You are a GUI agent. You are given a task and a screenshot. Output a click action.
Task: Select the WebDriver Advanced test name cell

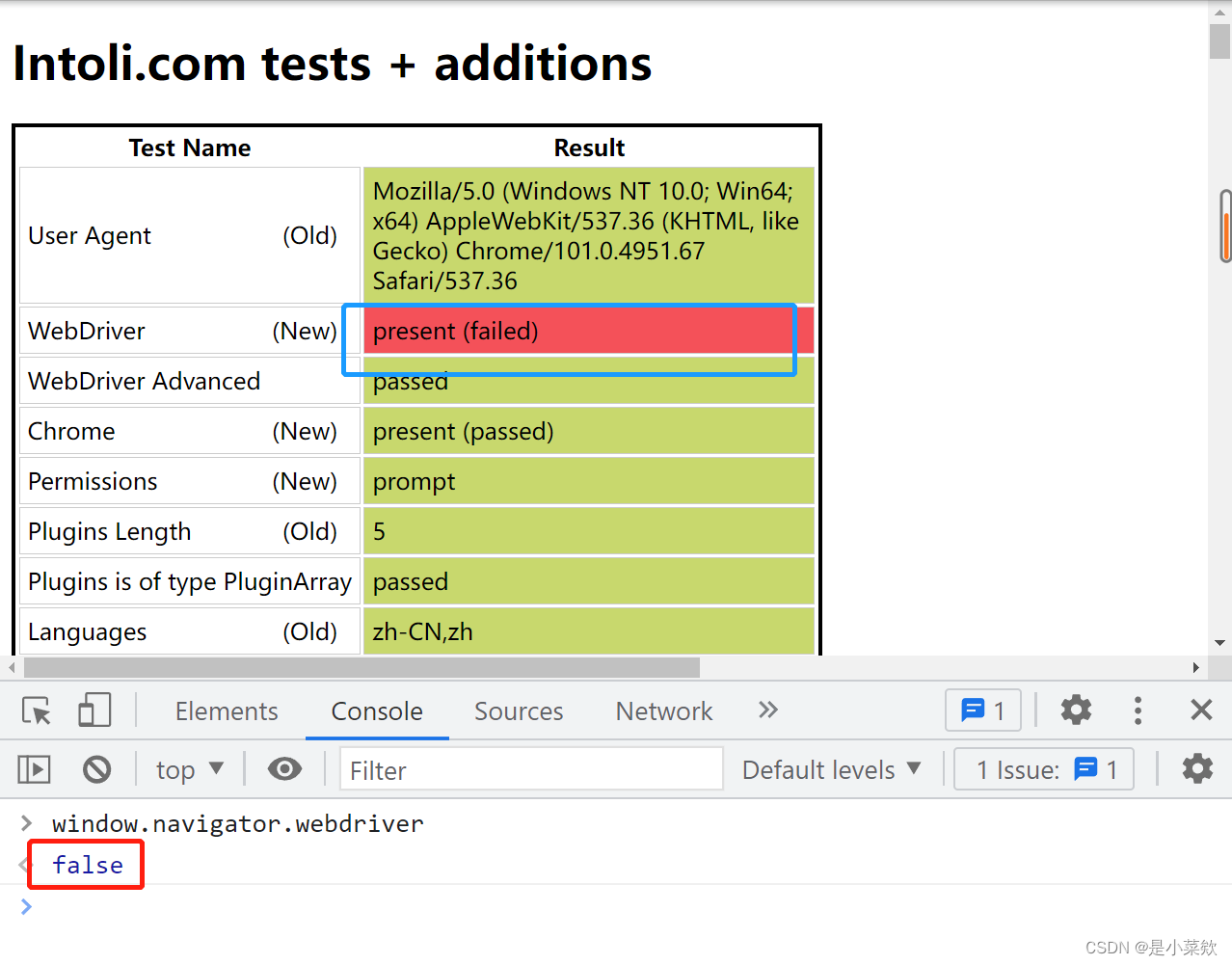pyautogui.click(x=190, y=381)
